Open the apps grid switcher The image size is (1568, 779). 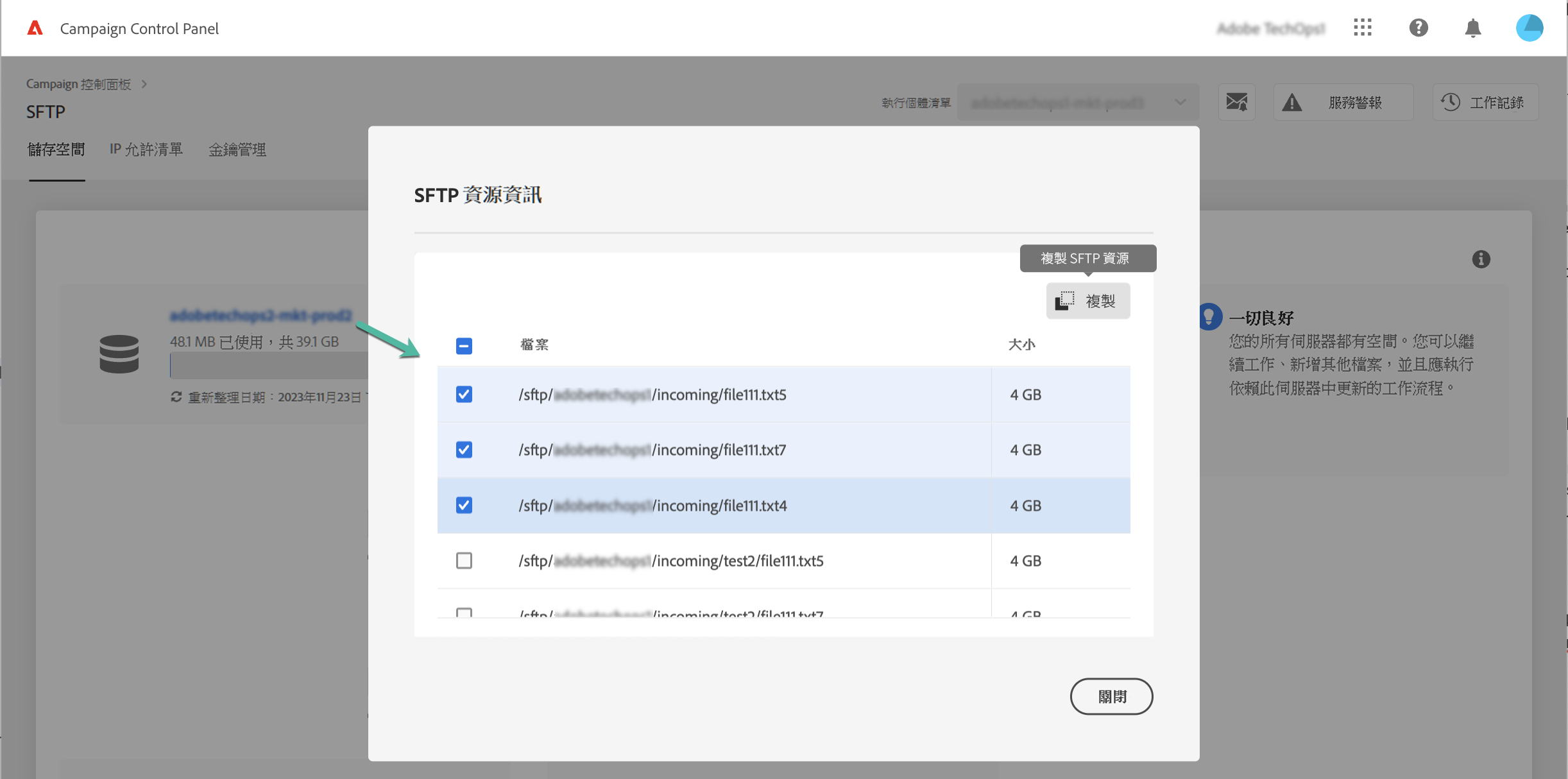(x=1362, y=28)
